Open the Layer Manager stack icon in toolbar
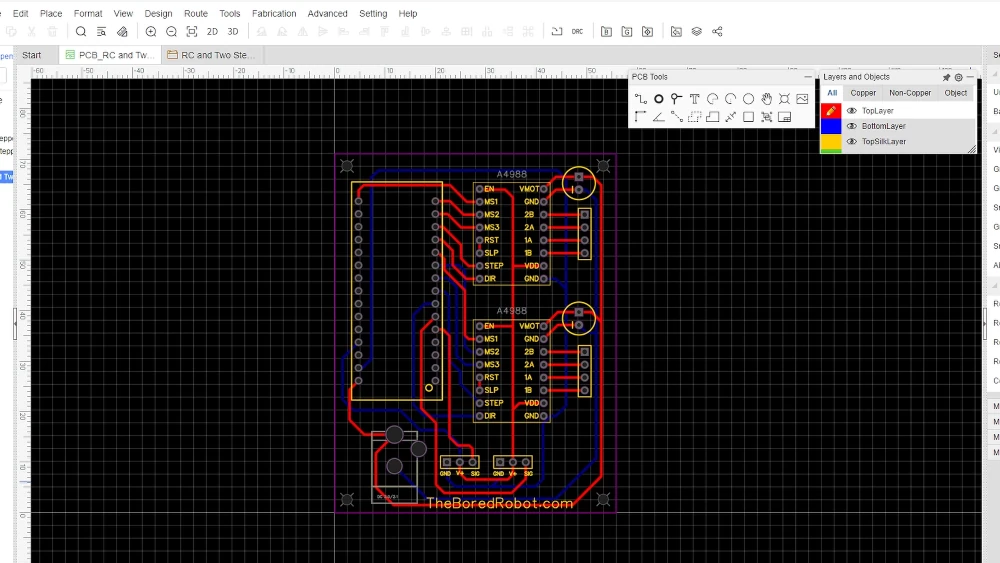1000x563 pixels. (697, 31)
